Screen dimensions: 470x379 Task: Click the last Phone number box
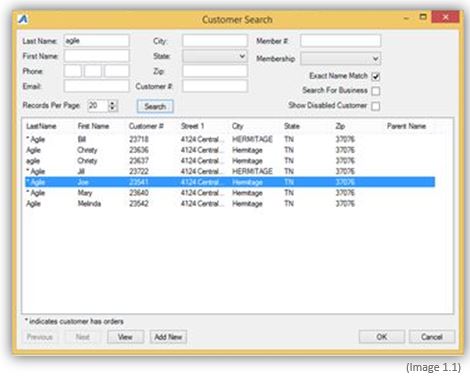117,71
